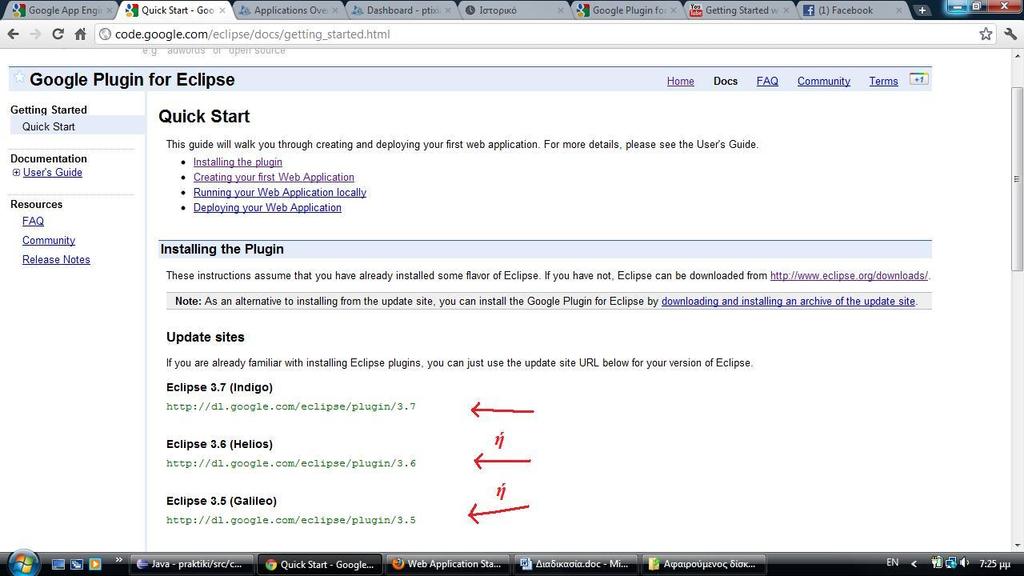
Task: Open a new tab with plus button
Action: [921, 10]
